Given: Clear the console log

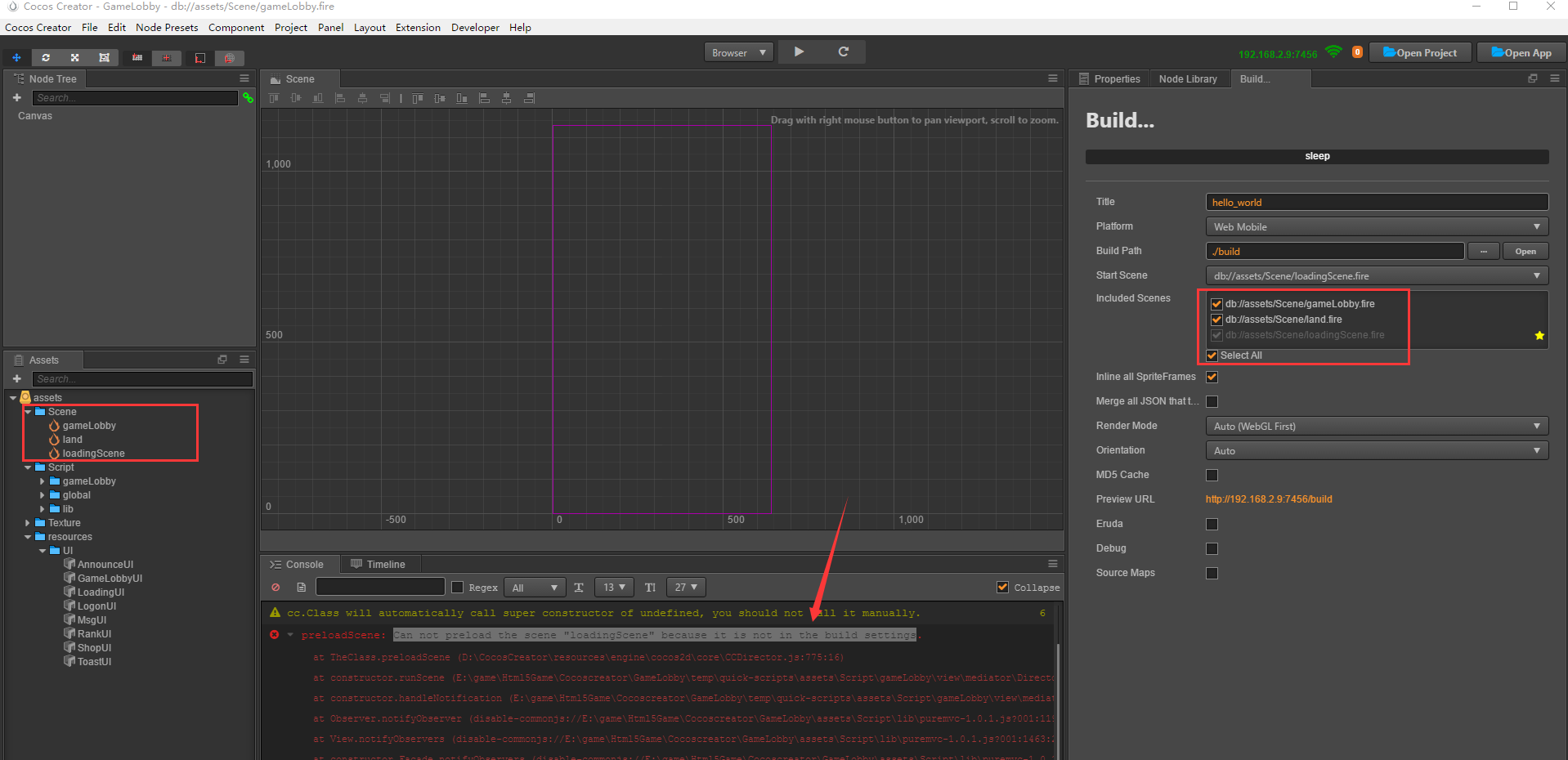Looking at the screenshot, I should point(276,588).
